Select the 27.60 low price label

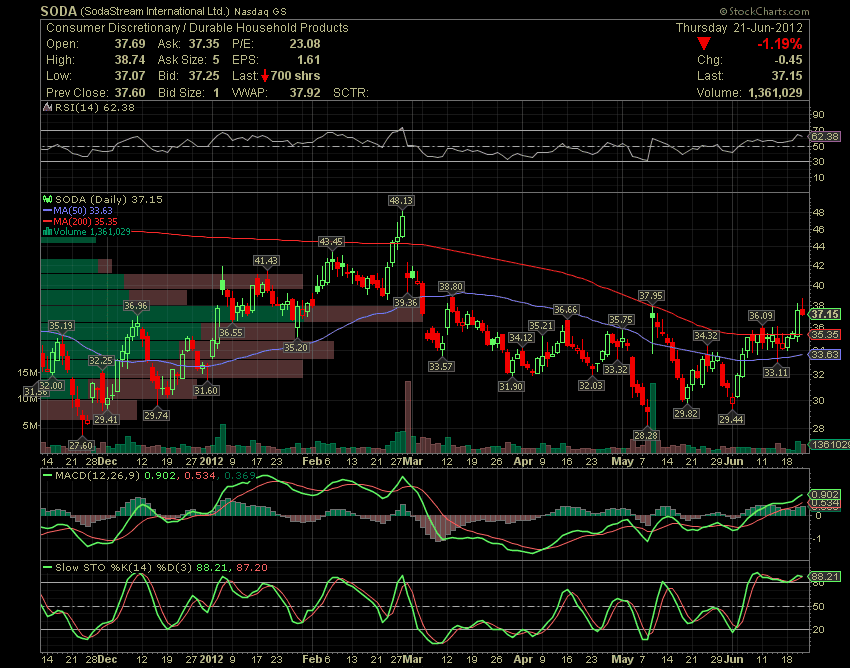pyautogui.click(x=81, y=445)
